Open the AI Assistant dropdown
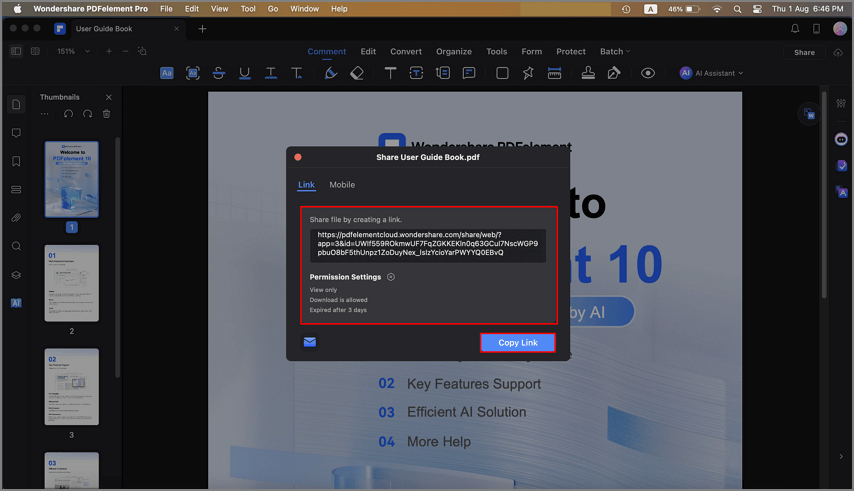The height and width of the screenshot is (491, 854). [711, 73]
